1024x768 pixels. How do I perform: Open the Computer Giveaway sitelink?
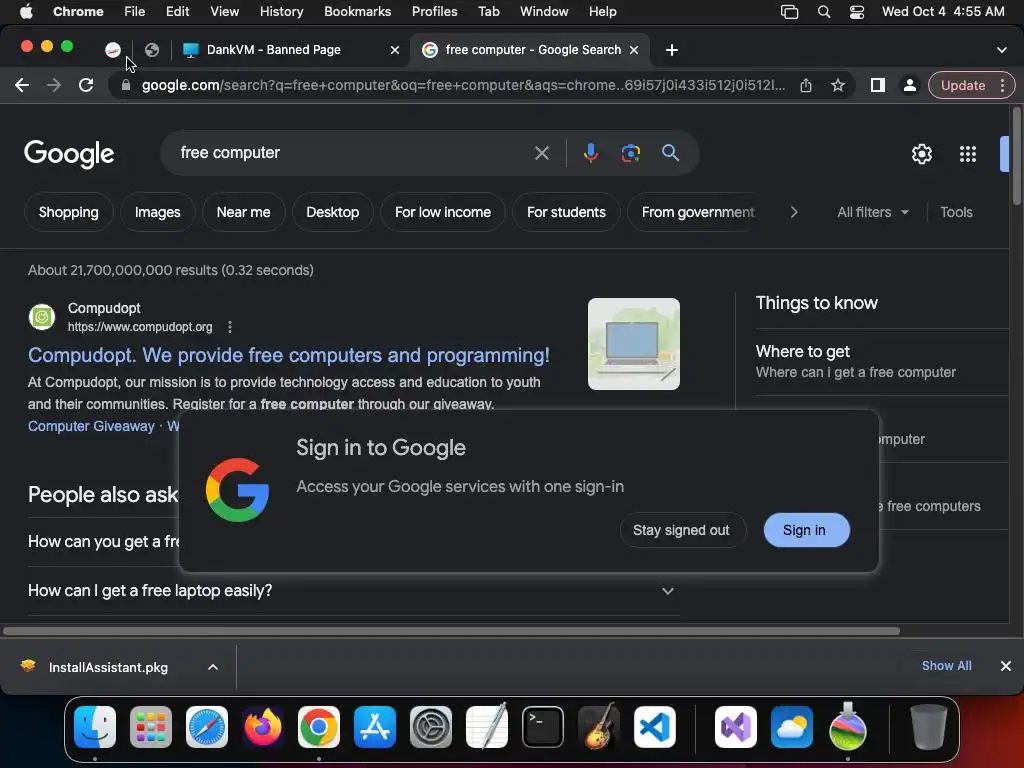tap(91, 426)
